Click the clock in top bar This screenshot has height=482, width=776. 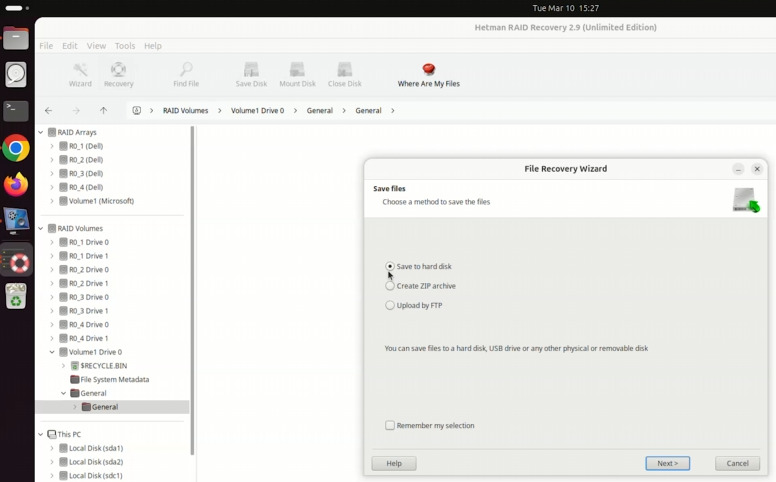coord(566,8)
